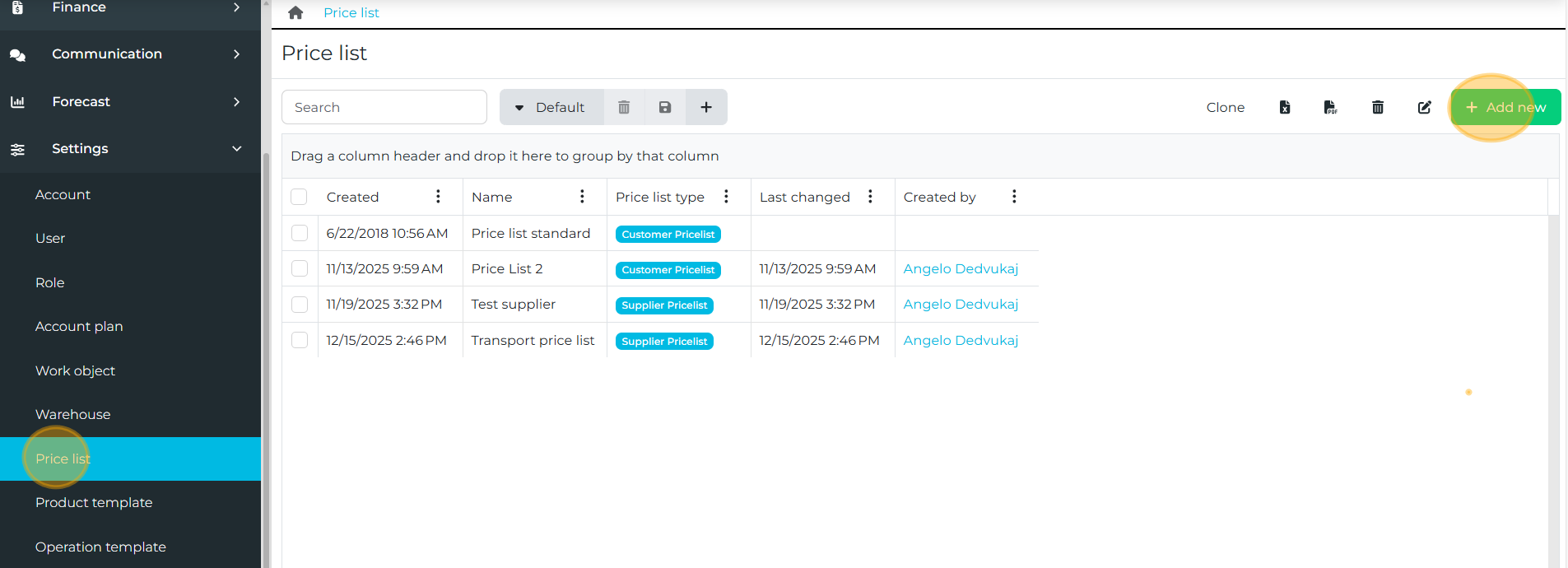Click the trash icon beside the edit icon
This screenshot has height=568, width=1568.
pyautogui.click(x=1377, y=107)
